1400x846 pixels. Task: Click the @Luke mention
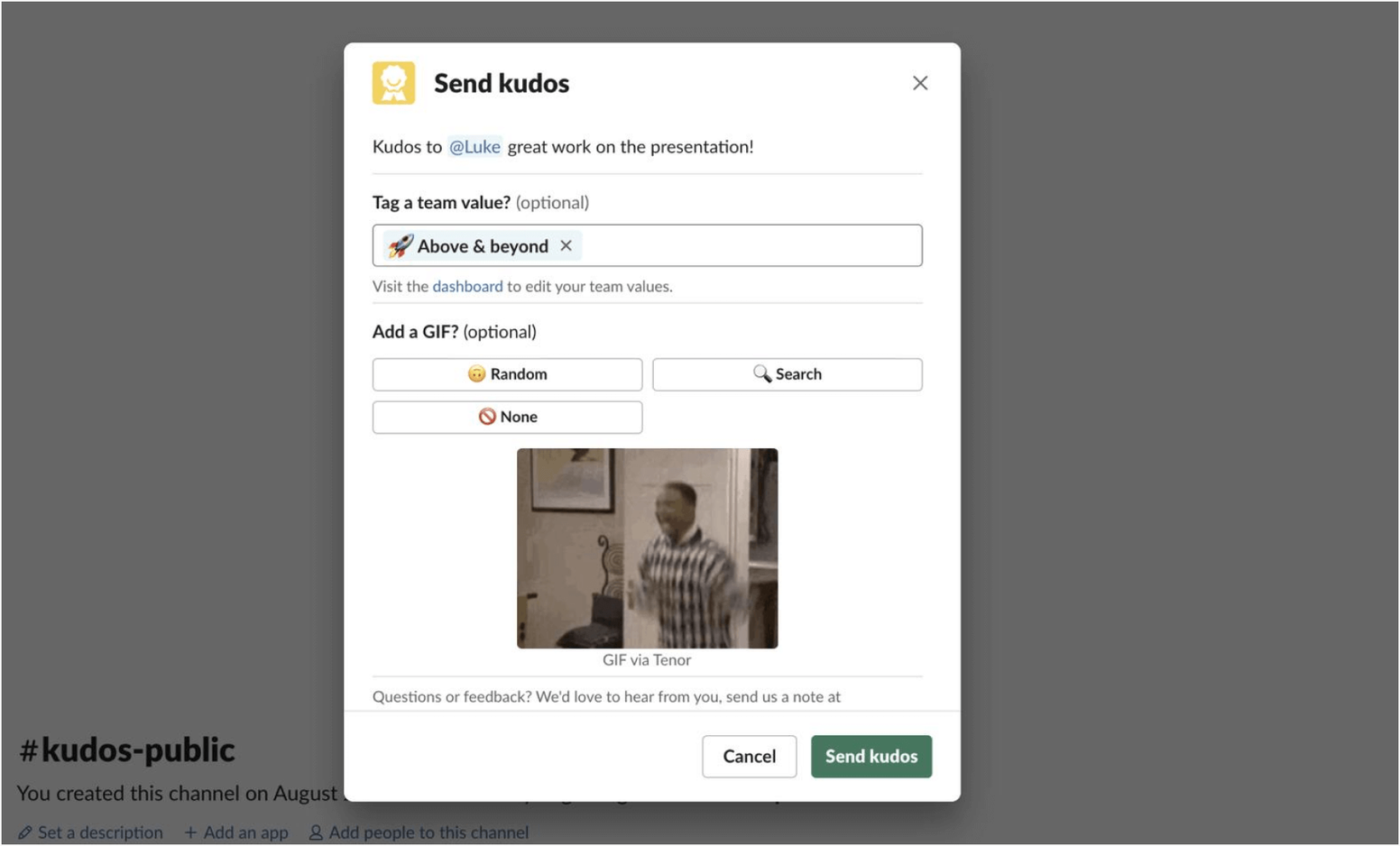pyautogui.click(x=474, y=146)
